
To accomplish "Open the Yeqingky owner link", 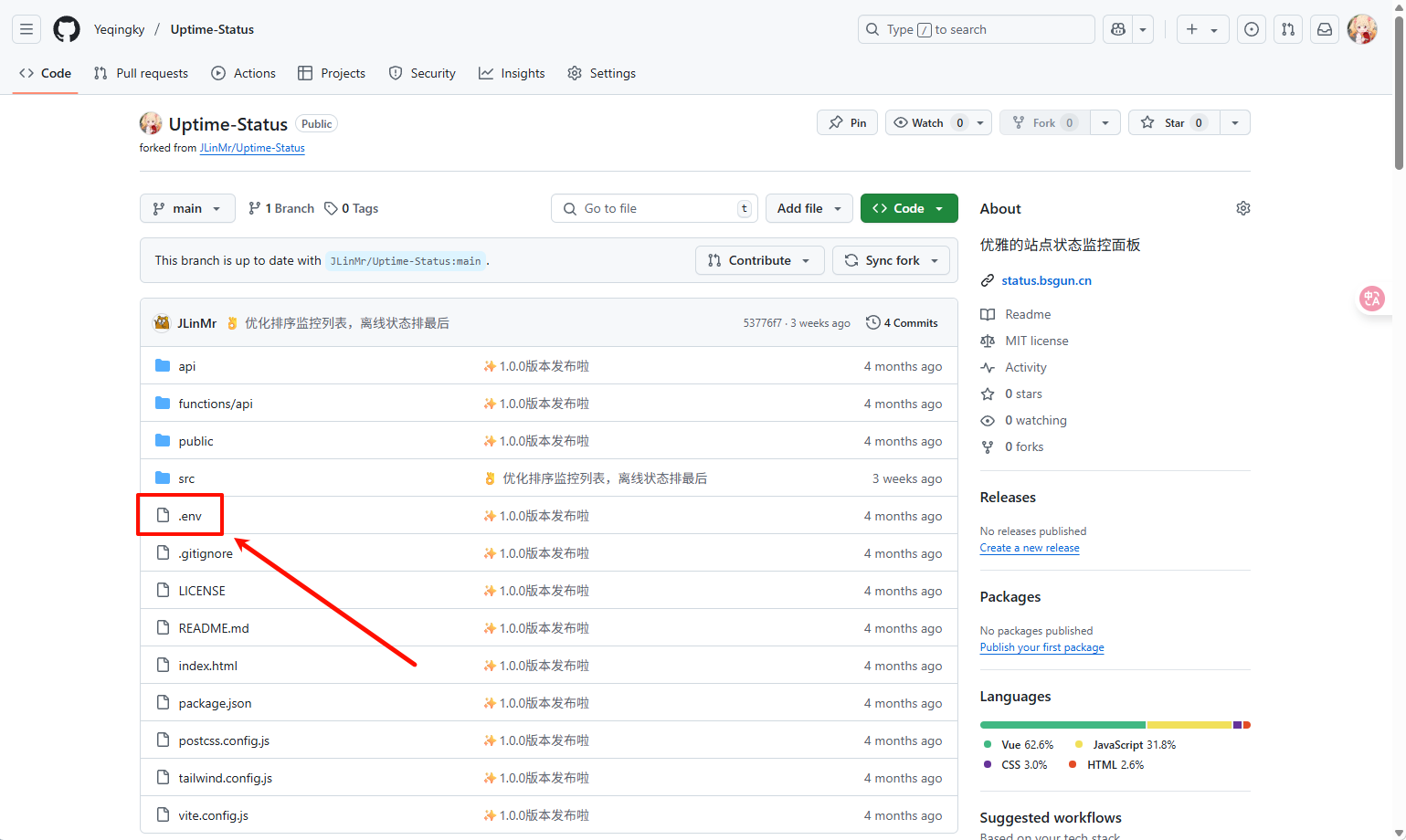I will tap(120, 29).
